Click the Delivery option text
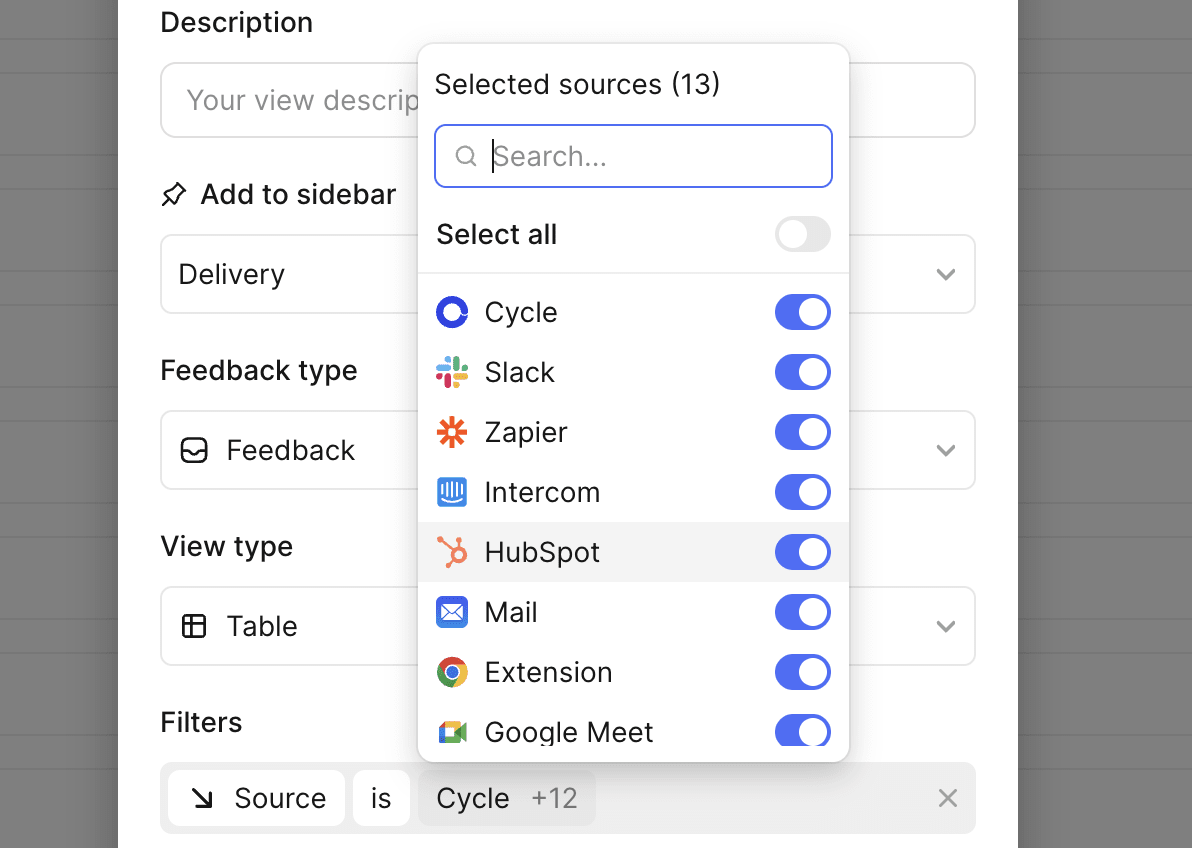 232,274
